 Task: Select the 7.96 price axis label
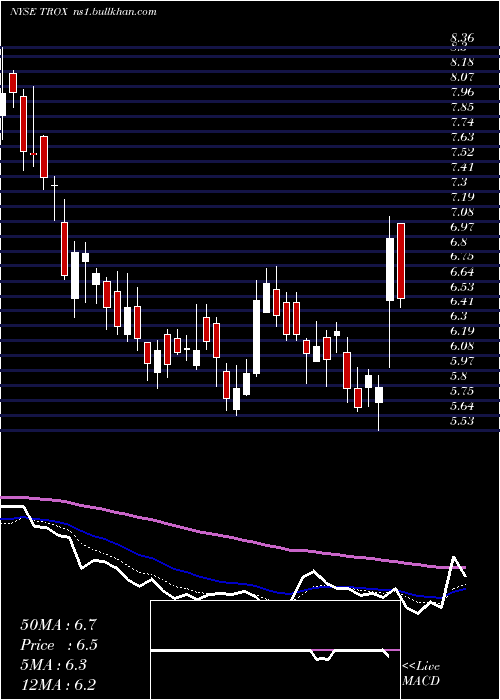[x=462, y=92]
